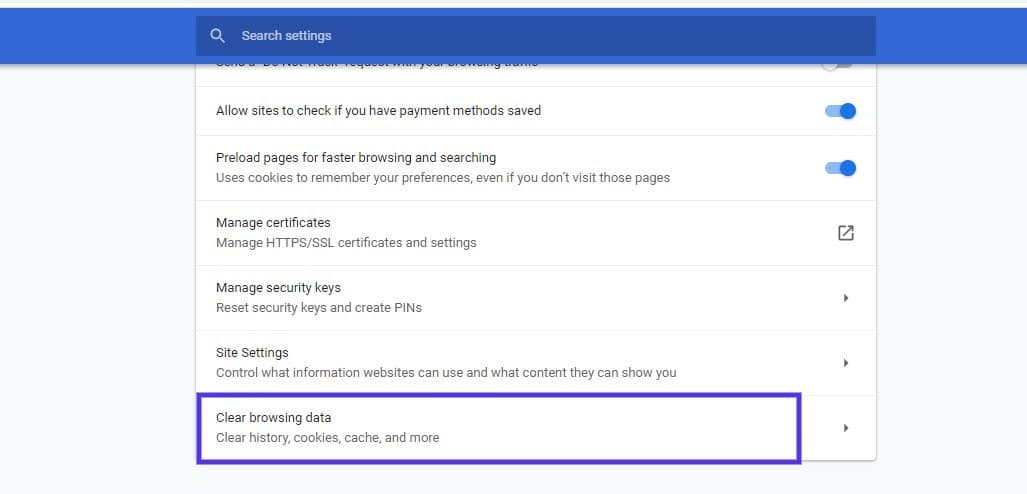Click the 'Allow sites to check' payment label

click(378, 111)
